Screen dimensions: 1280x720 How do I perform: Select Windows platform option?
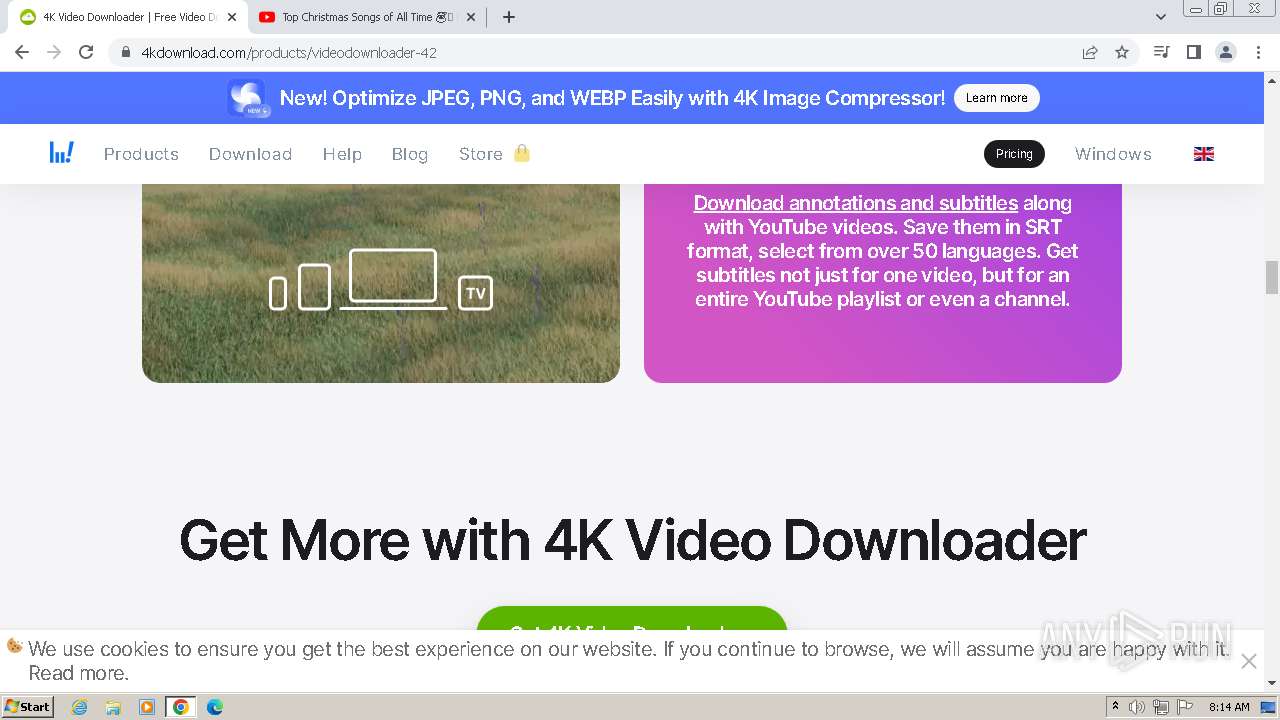pyautogui.click(x=1113, y=154)
